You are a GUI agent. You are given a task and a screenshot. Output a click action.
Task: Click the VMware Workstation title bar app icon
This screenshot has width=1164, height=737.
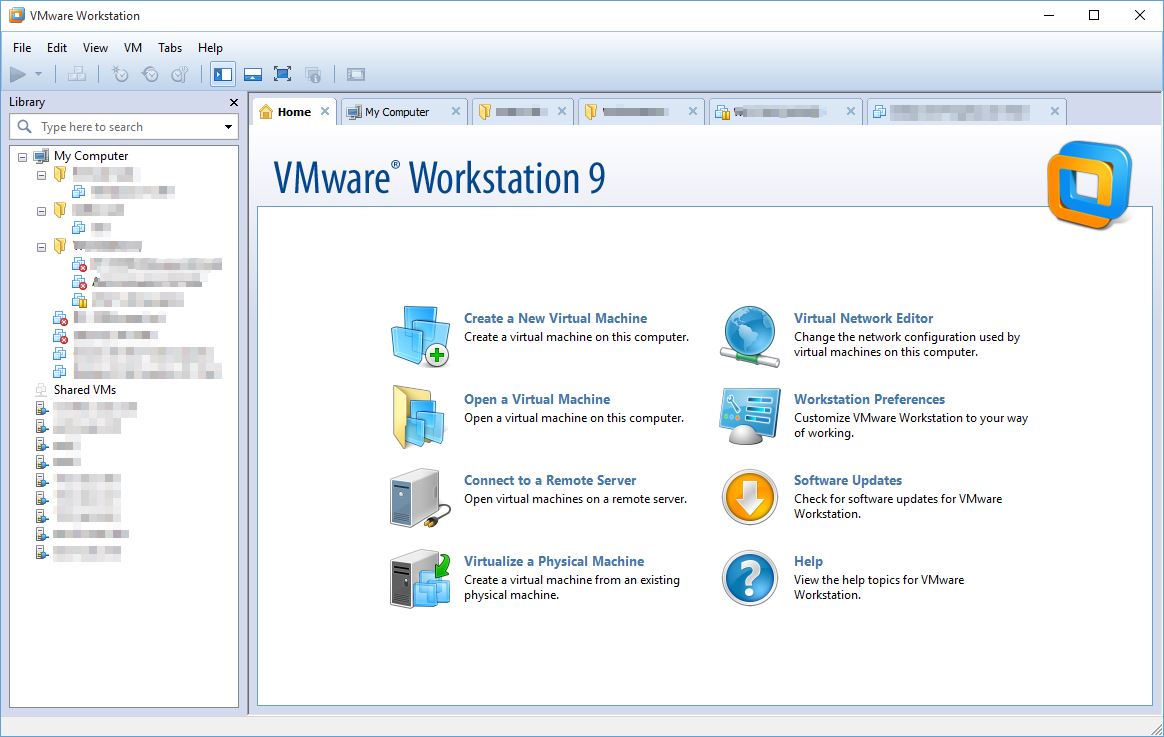pyautogui.click(x=16, y=16)
